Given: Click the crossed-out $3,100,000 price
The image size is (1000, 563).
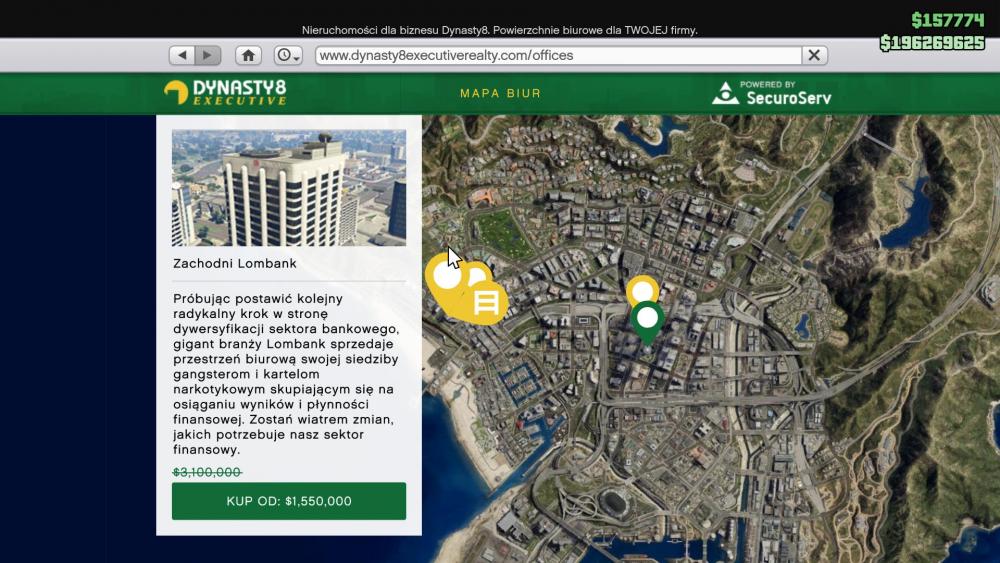Looking at the screenshot, I should tap(207, 472).
